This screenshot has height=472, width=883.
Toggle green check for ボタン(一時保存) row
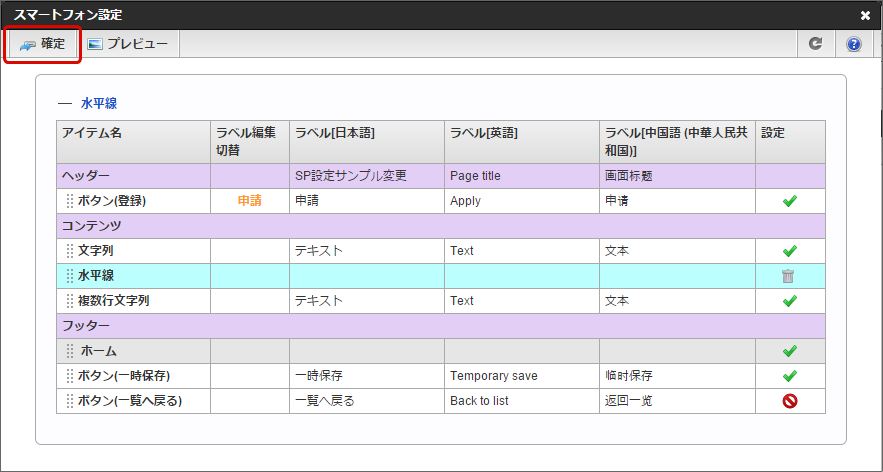pos(789,376)
